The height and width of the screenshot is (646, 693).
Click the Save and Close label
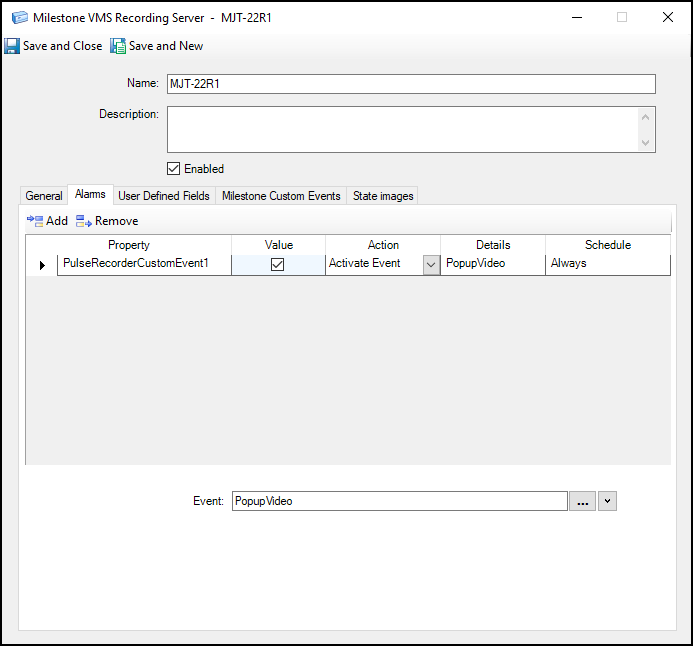pyautogui.click(x=62, y=46)
